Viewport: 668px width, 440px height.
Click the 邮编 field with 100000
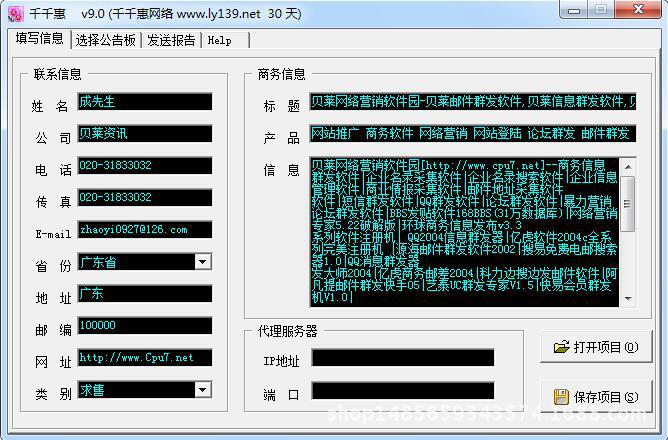click(x=145, y=325)
